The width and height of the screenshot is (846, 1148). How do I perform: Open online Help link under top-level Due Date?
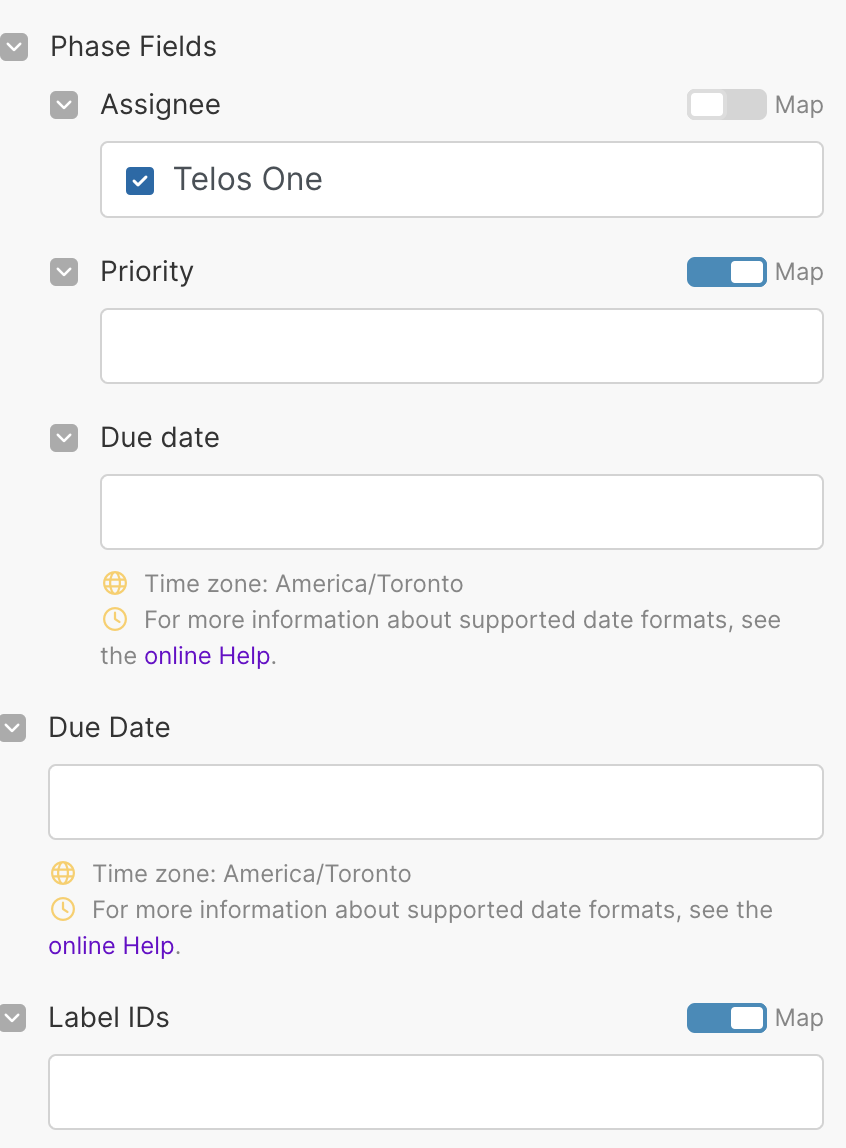tap(112, 945)
